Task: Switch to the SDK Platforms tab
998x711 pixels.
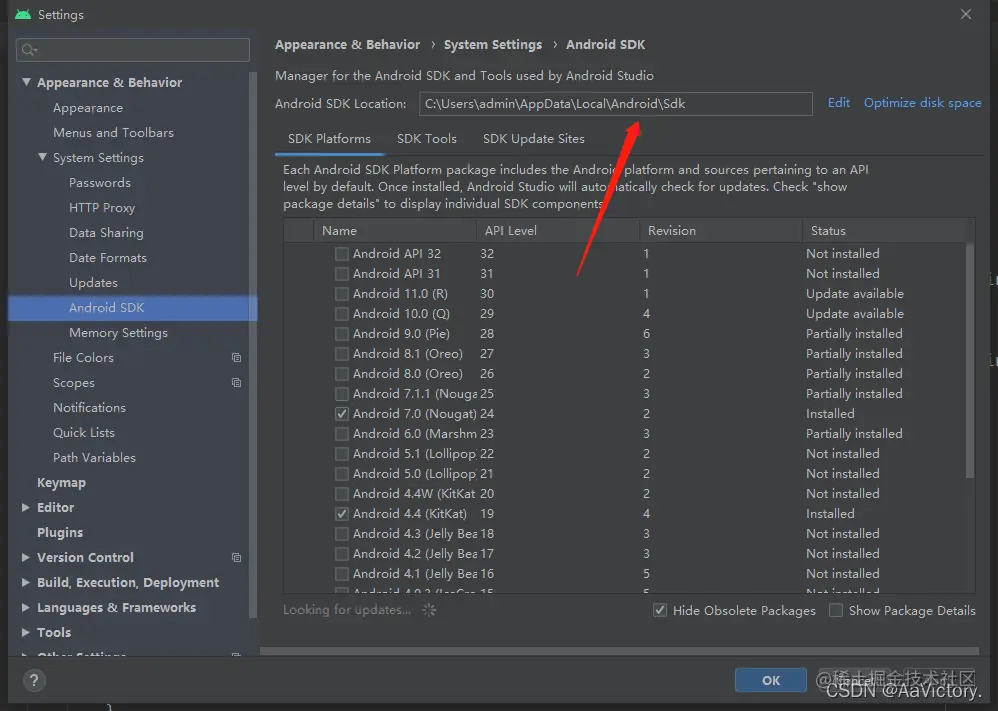Action: (x=329, y=139)
